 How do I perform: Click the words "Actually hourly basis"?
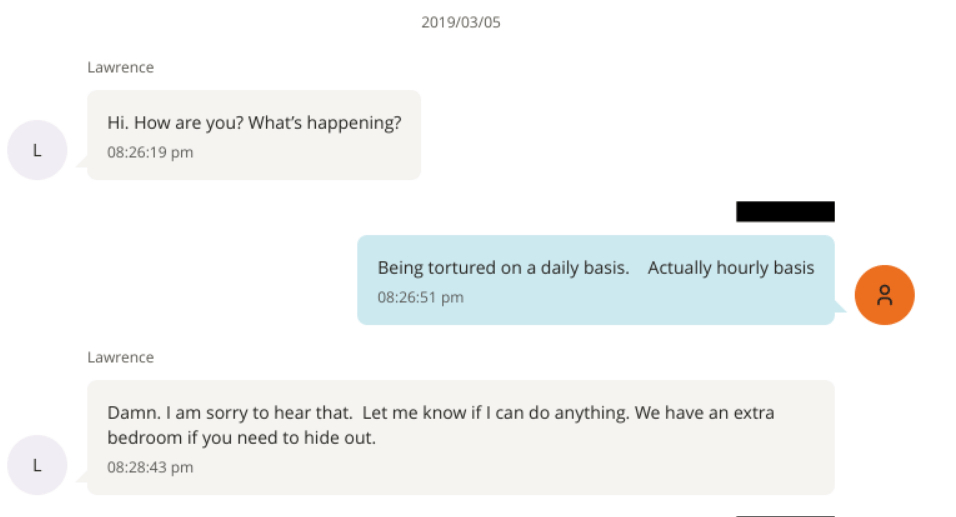(x=731, y=268)
